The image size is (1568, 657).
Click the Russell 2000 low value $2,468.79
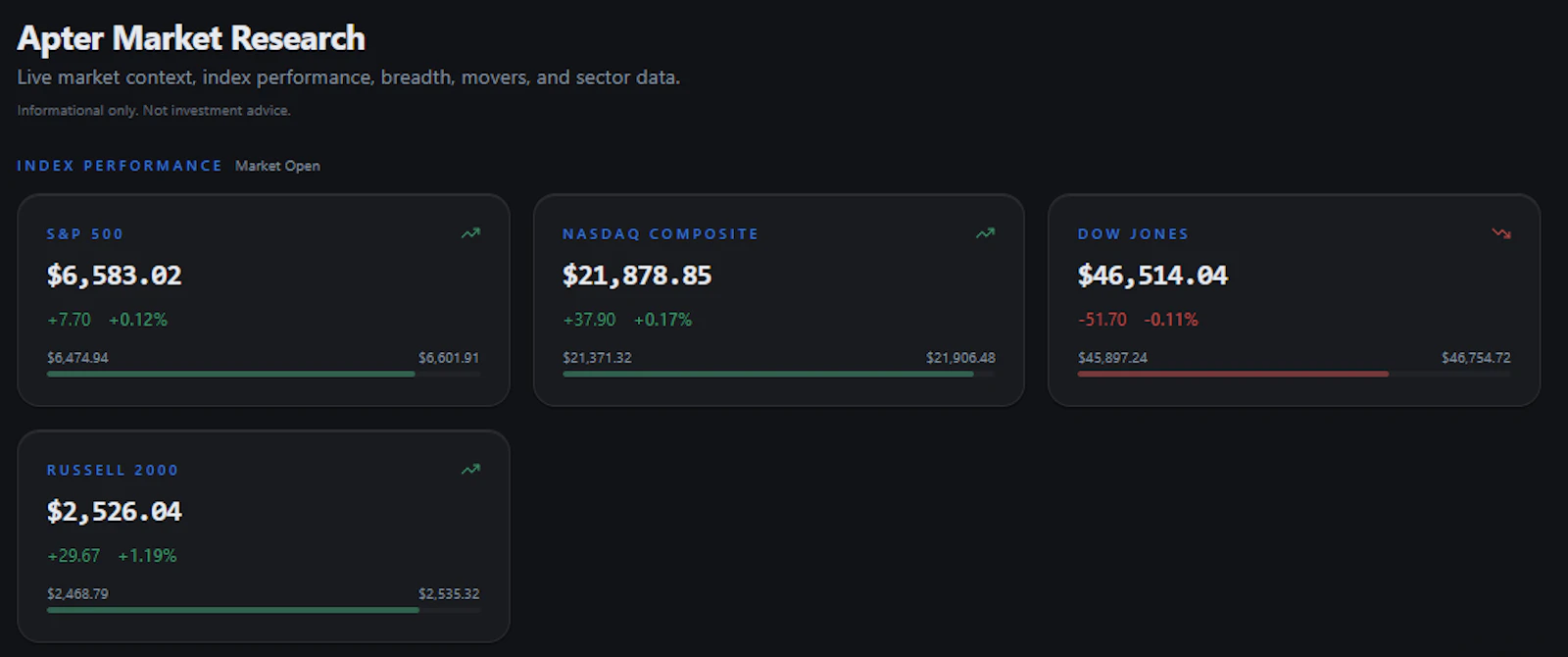[77, 594]
